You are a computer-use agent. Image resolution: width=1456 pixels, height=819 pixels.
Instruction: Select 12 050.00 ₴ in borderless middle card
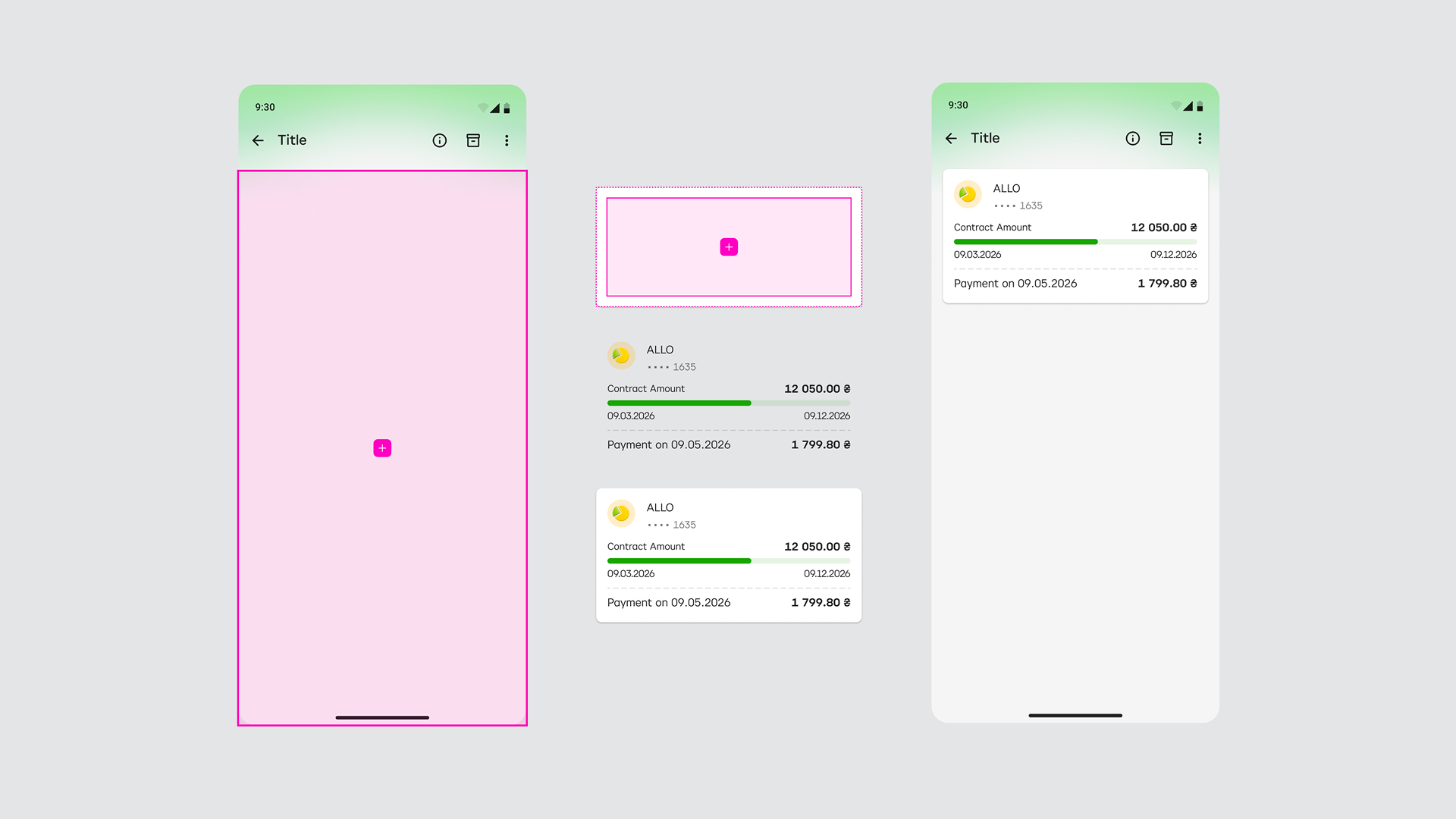pos(817,389)
